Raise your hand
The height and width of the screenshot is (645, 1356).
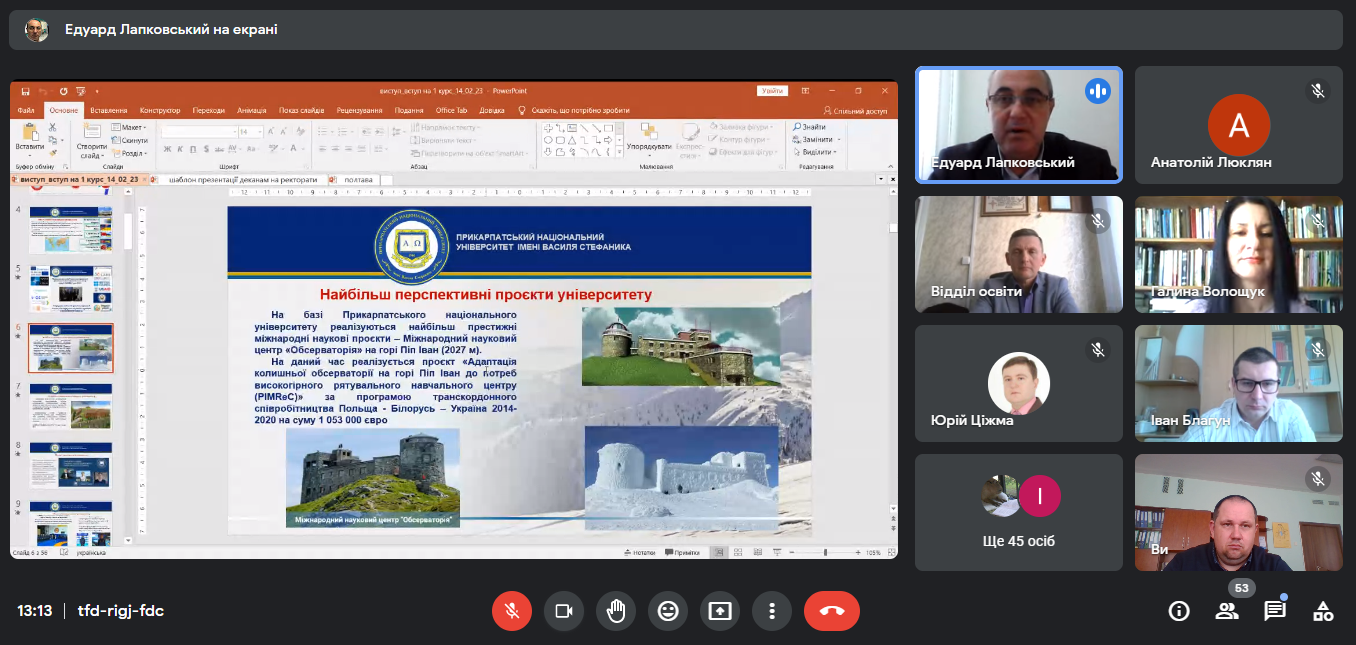pos(615,610)
